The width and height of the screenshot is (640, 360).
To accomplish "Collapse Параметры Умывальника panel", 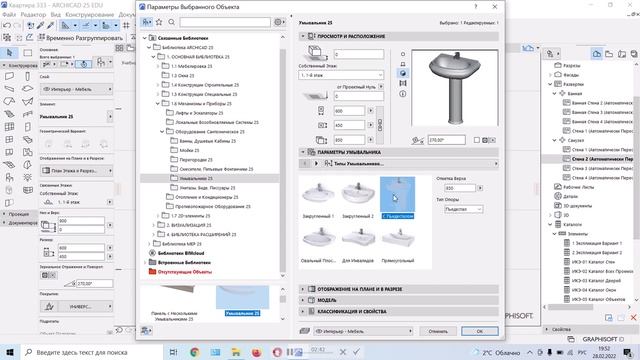I will tap(302, 152).
